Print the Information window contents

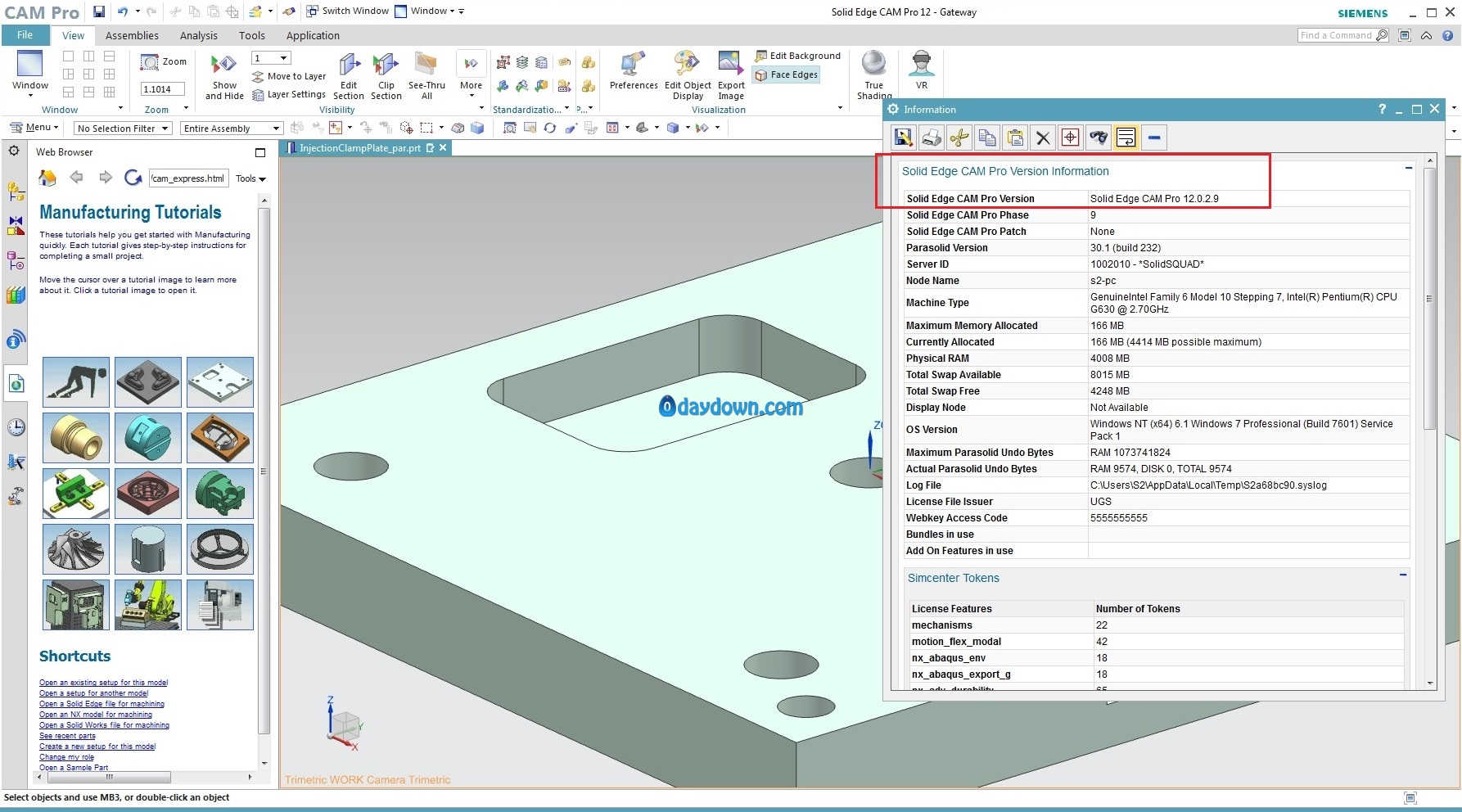click(x=932, y=138)
